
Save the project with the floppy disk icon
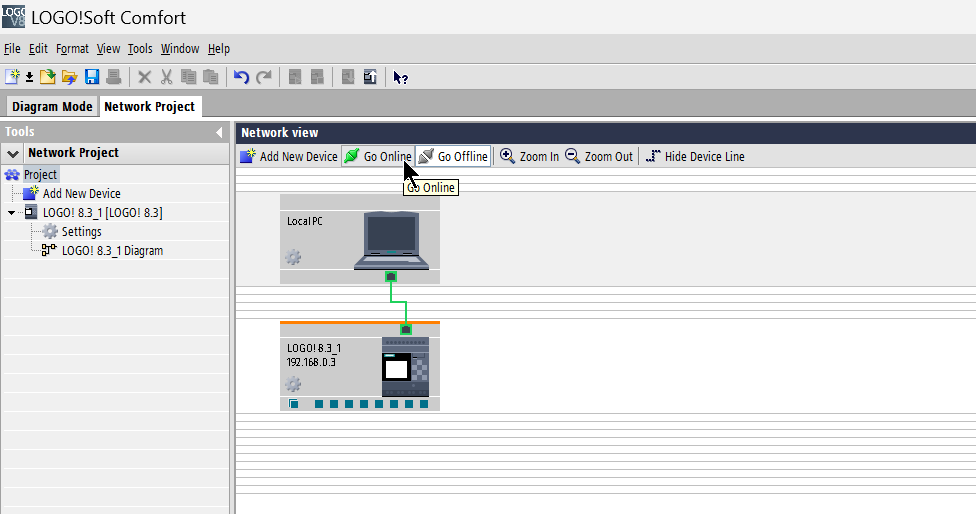click(92, 77)
